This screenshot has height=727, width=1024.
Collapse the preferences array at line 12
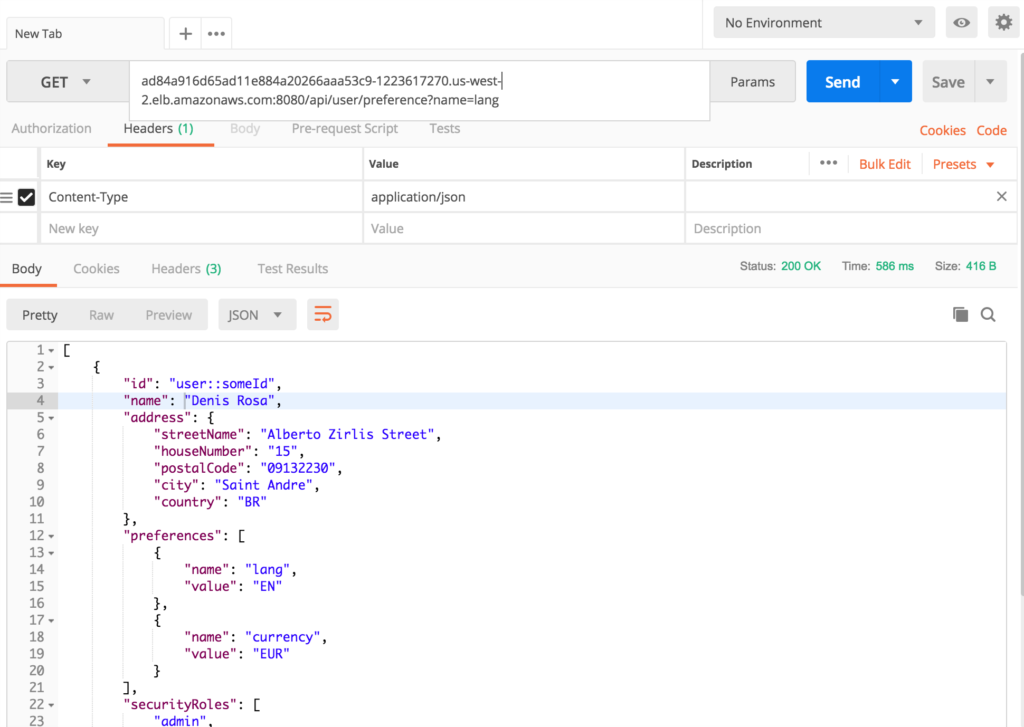(x=51, y=536)
